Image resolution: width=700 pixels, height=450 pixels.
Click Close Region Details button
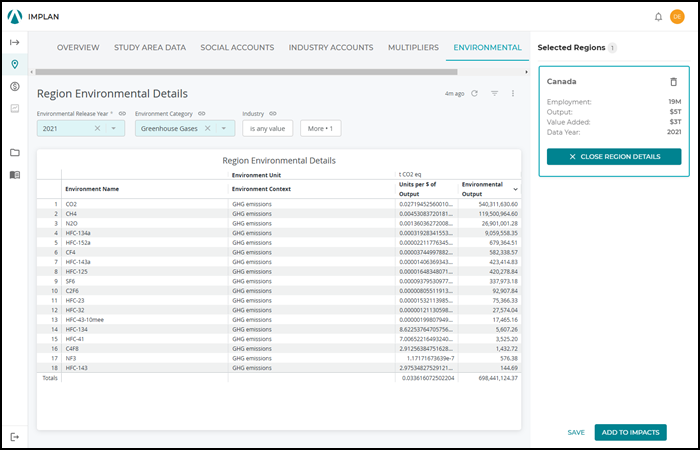614,157
